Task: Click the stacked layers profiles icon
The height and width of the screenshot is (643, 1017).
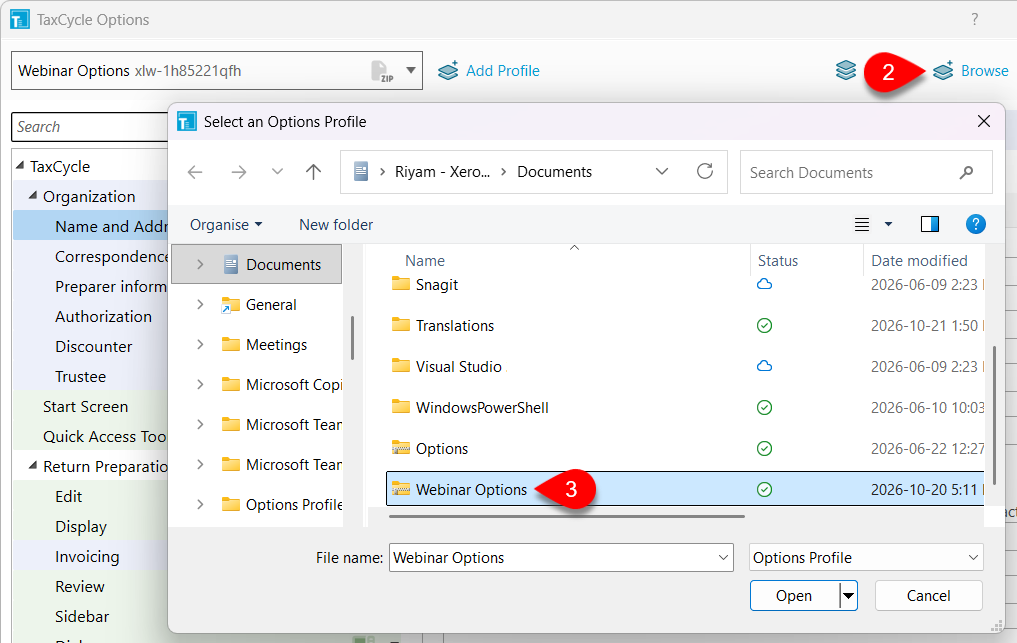Action: point(846,70)
